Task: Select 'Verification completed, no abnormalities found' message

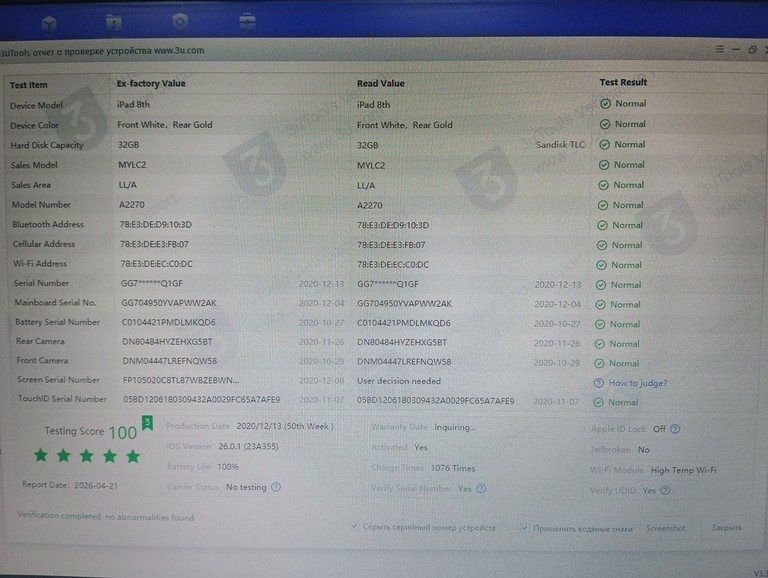Action: pyautogui.click(x=106, y=516)
